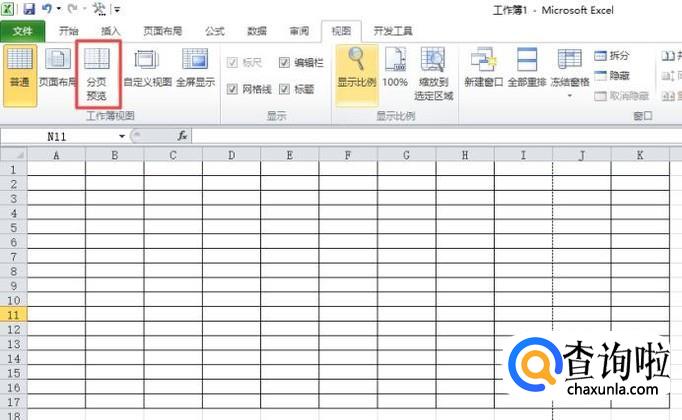Toggle the 编辑栏 formula bar checkbox
Image resolution: width=682 pixels, height=420 pixels.
[284, 63]
